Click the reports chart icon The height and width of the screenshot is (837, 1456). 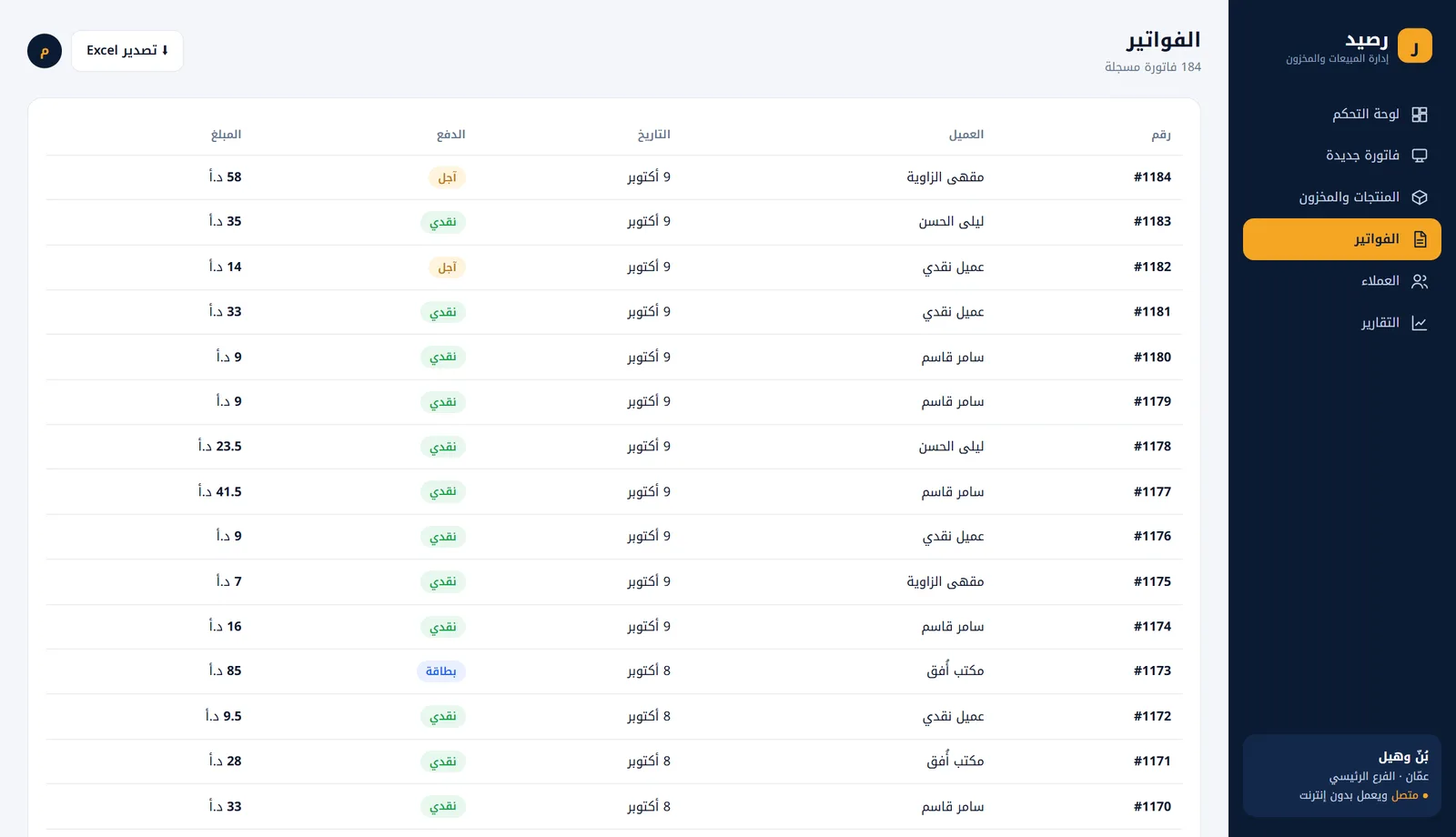pos(1420,323)
